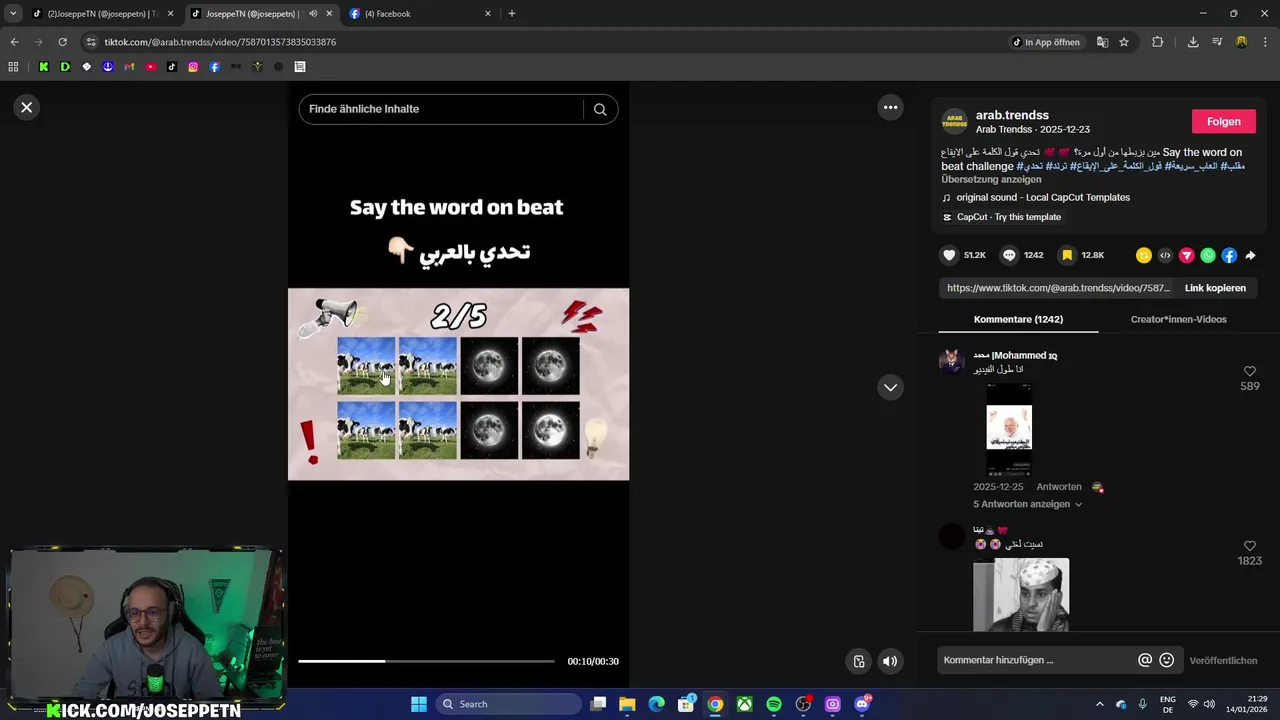Screen dimensions: 1280x720
Task: Open the arab.trendss profile name
Action: tap(1012, 115)
